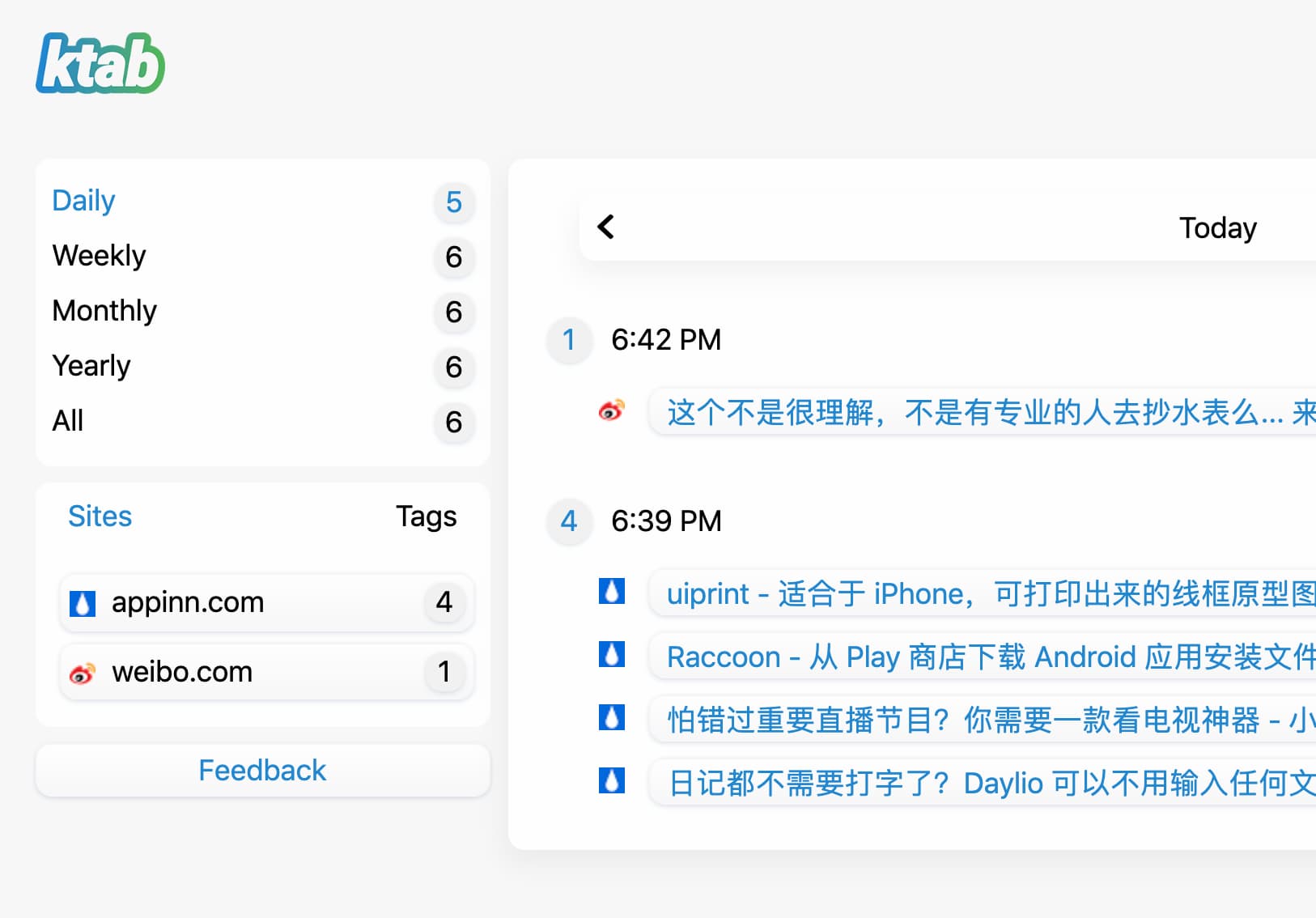Filter by weibo.com site
1316x918 pixels.
[266, 672]
